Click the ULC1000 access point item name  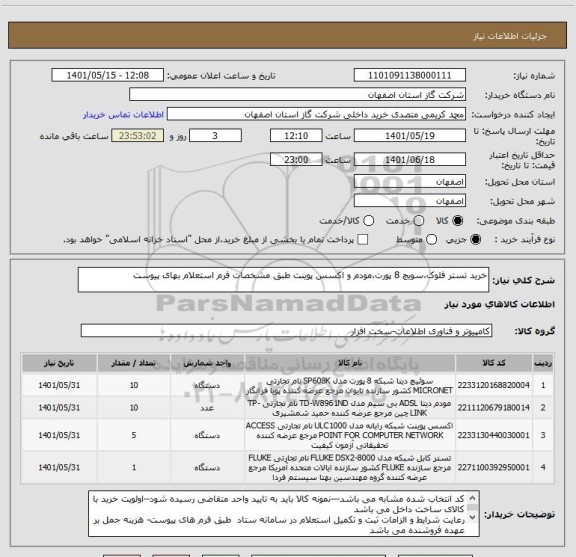(350, 435)
